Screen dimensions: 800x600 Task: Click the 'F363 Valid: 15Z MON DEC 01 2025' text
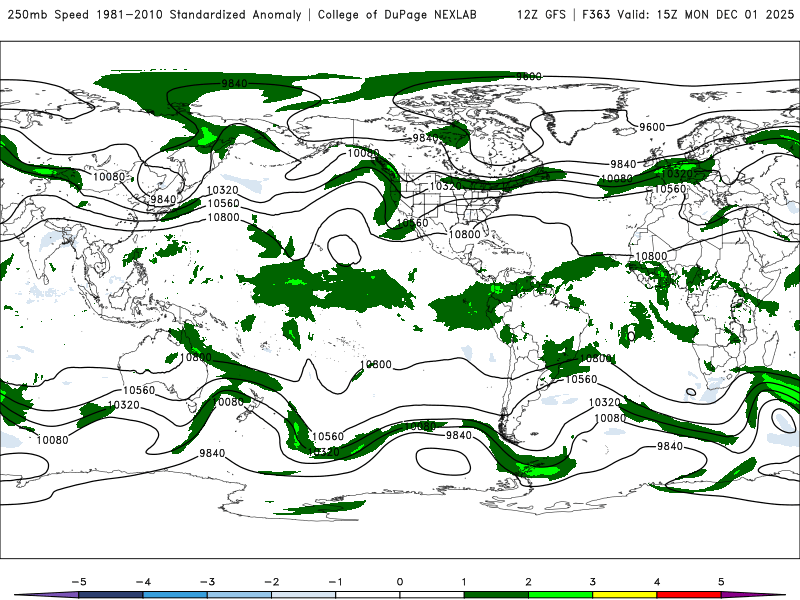688,15
